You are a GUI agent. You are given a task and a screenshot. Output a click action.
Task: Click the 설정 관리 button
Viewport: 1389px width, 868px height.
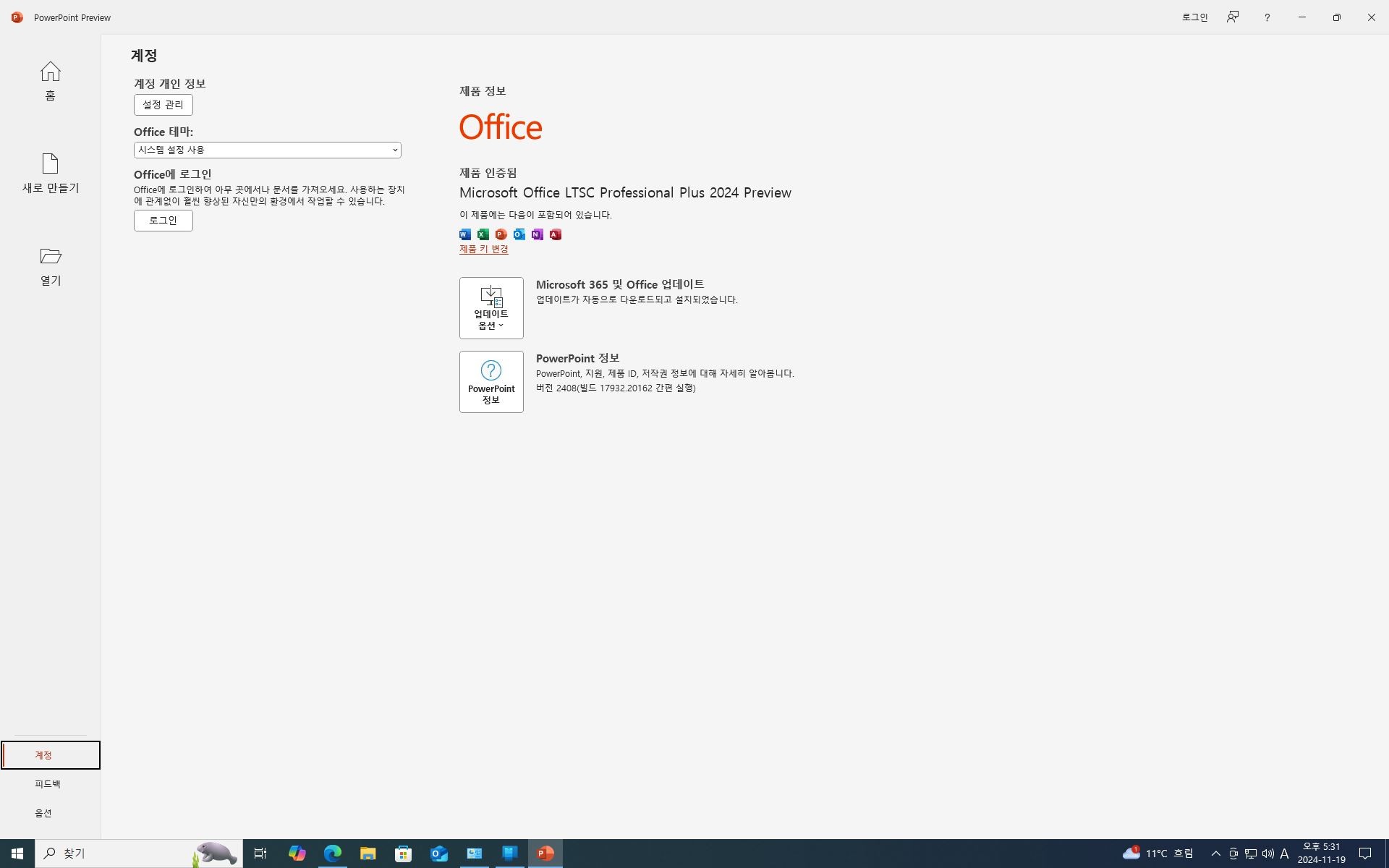[163, 105]
